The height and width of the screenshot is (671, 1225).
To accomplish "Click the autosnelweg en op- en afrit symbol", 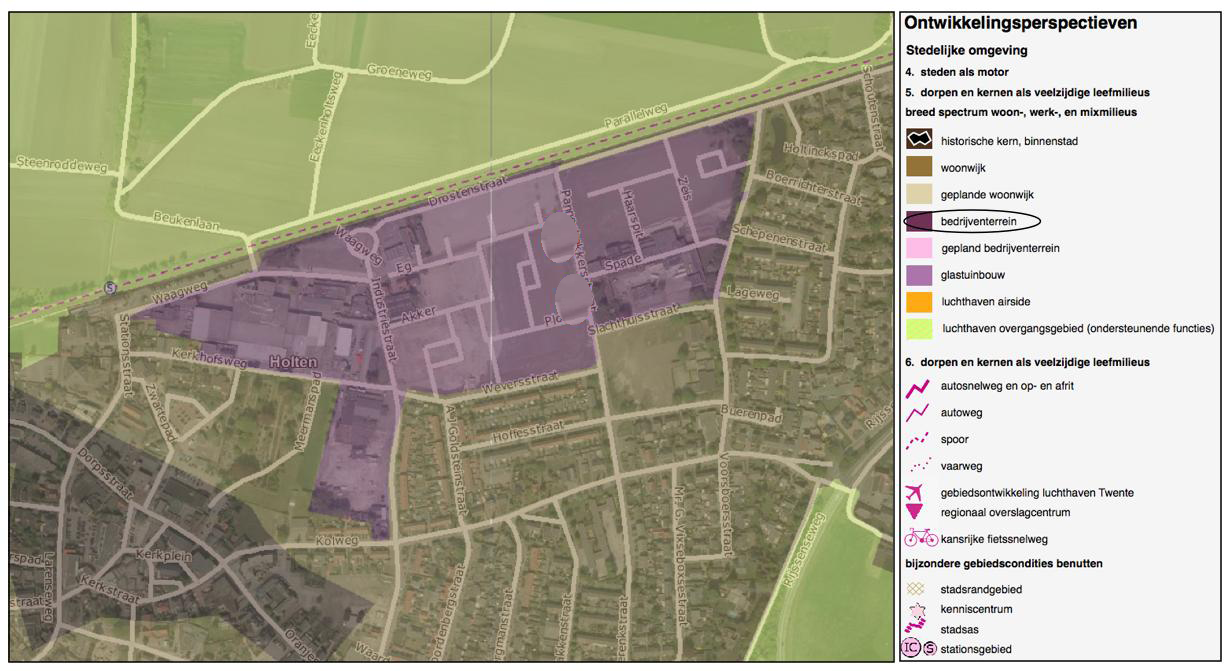I will [x=918, y=386].
